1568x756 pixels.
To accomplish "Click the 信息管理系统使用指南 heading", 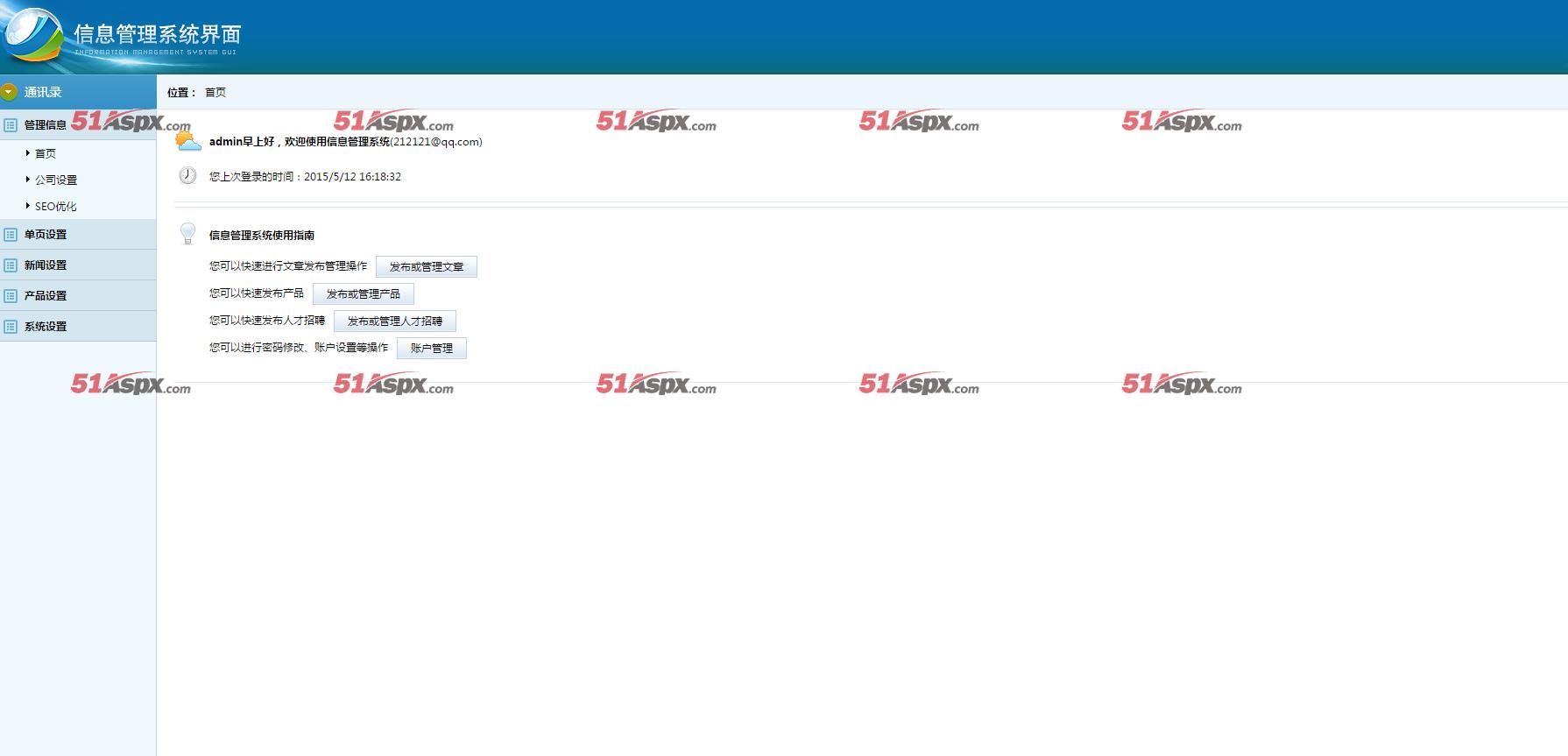I will pos(262,235).
